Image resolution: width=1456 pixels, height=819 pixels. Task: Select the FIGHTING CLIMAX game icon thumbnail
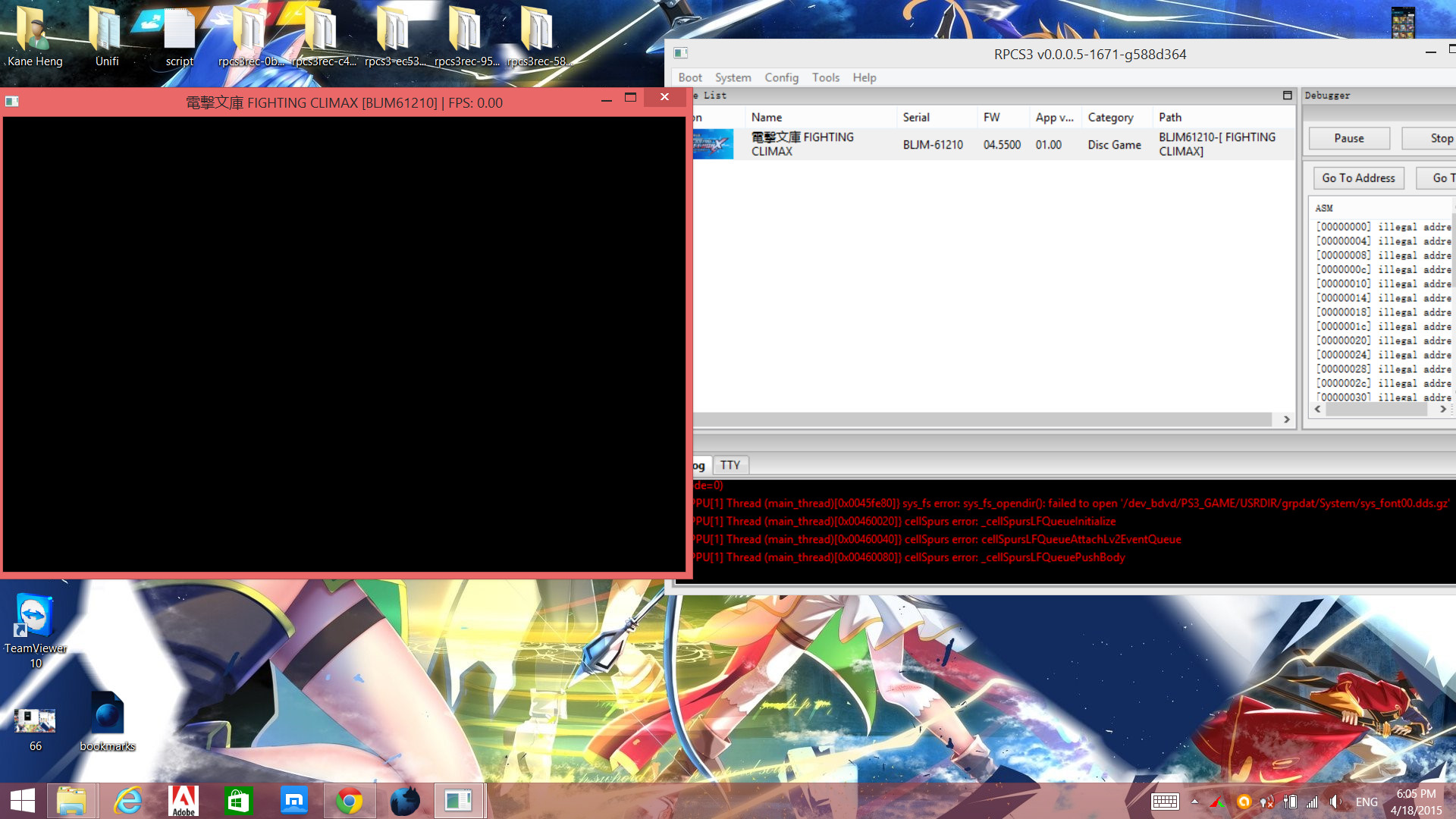point(713,144)
